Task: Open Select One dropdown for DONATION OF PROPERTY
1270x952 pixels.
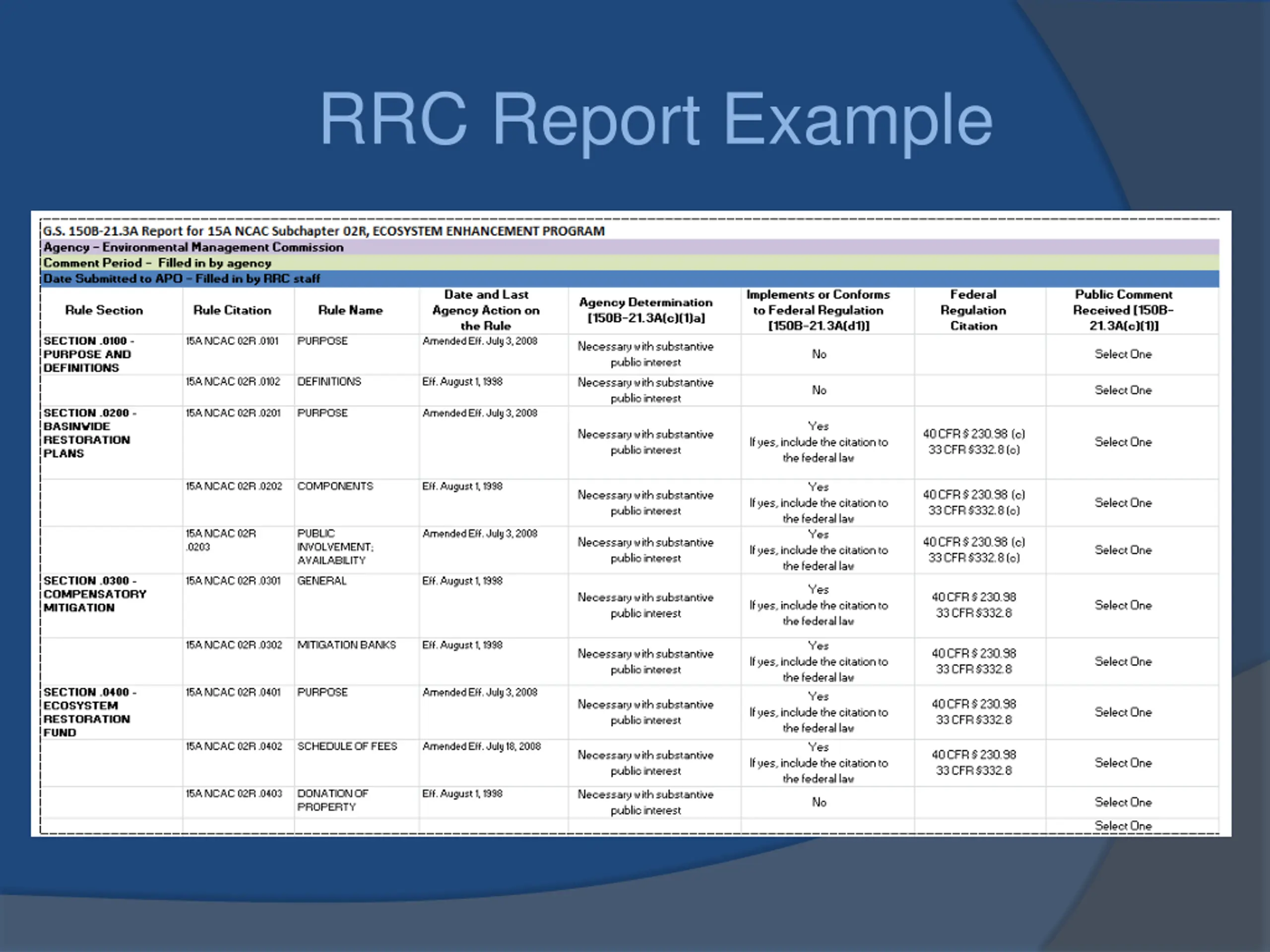Action: click(1123, 802)
